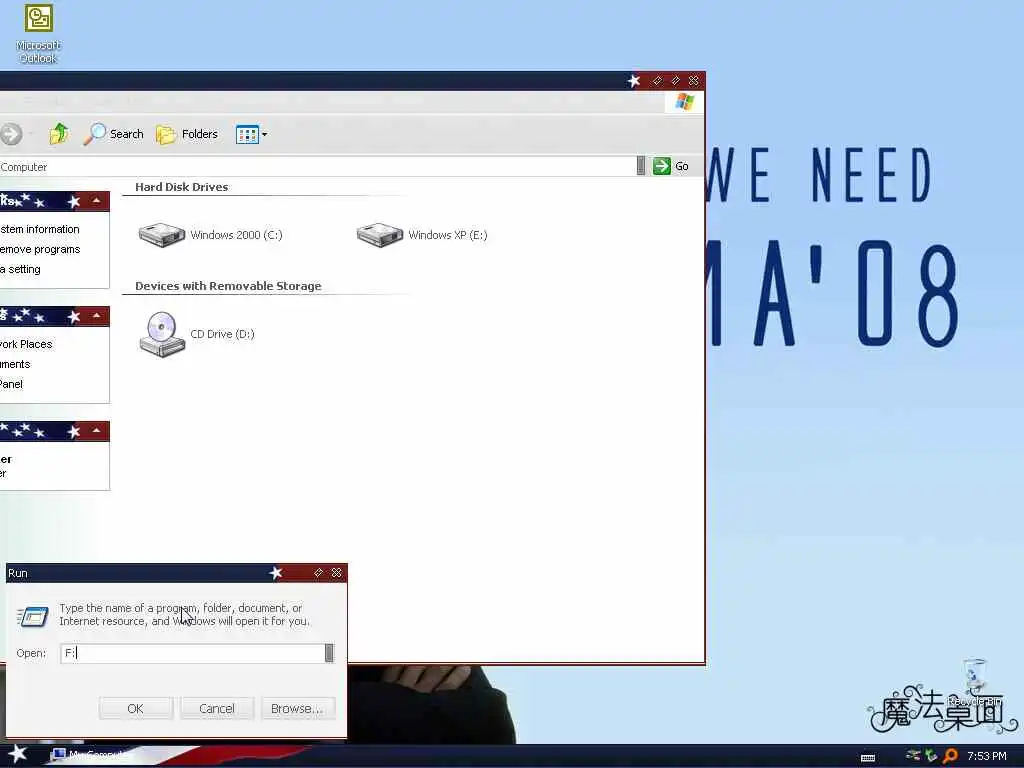Toggle the Folders pane
The image size is (1024, 768).
pyautogui.click(x=187, y=135)
